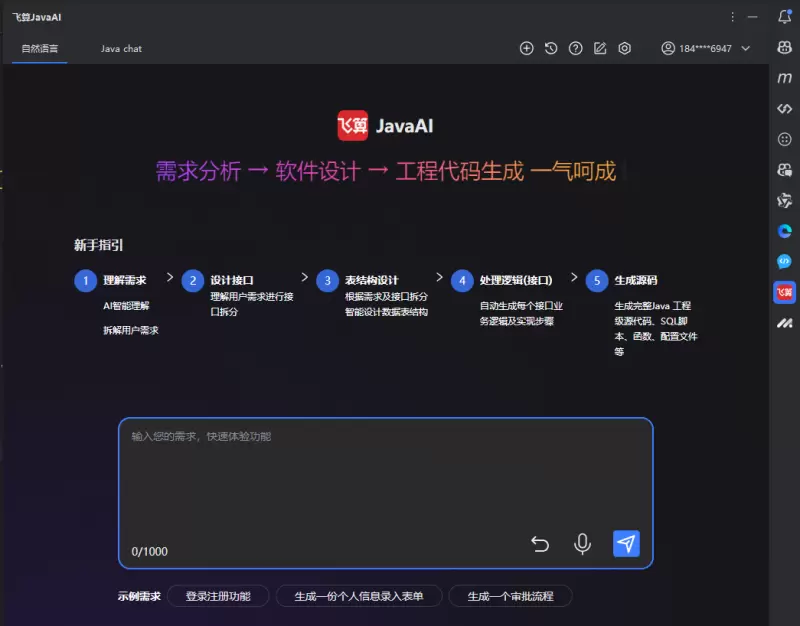
Task: Start a new conversation with the plus icon
Action: [x=526, y=48]
